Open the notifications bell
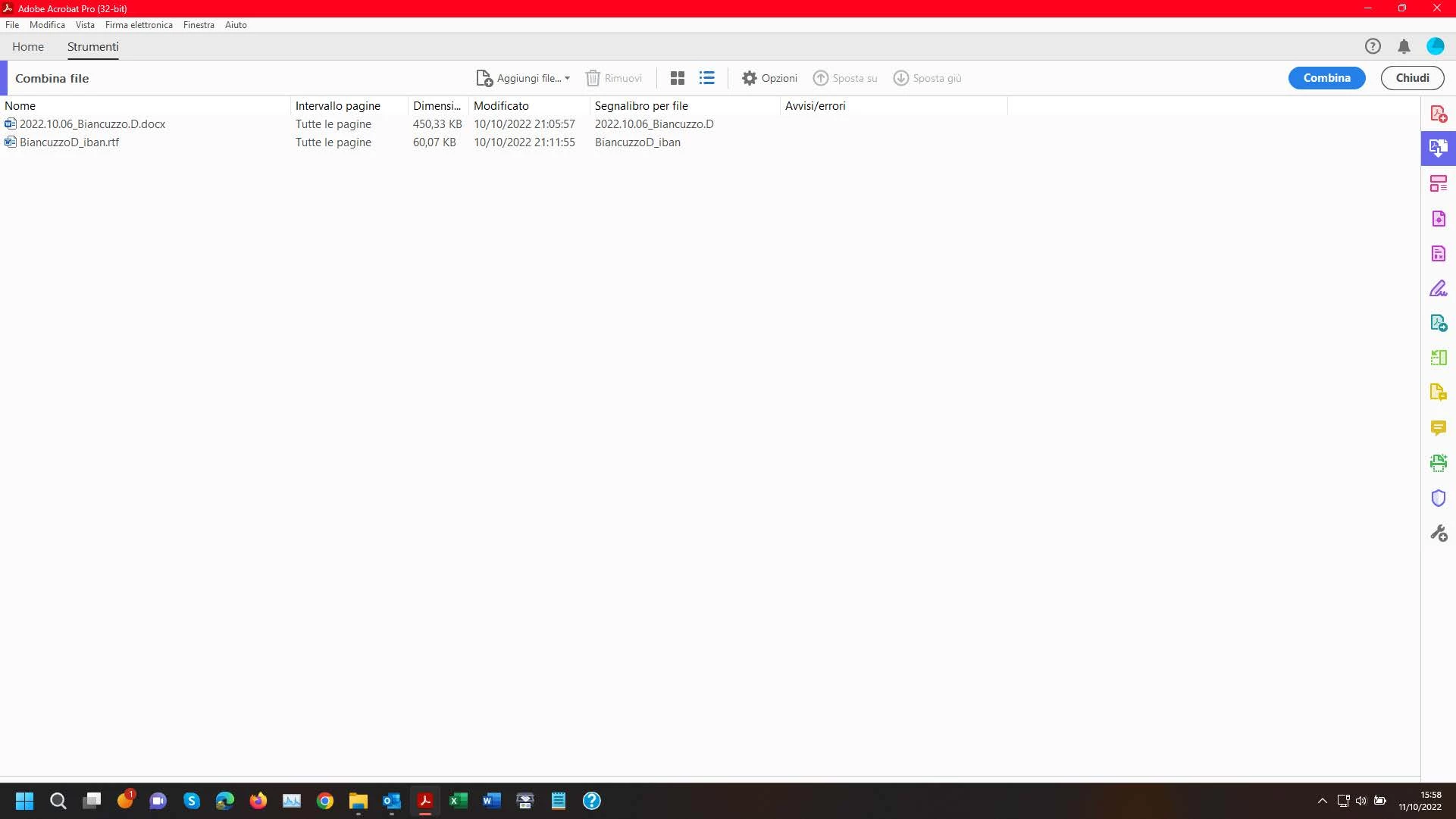The width and height of the screenshot is (1456, 819). (x=1403, y=47)
